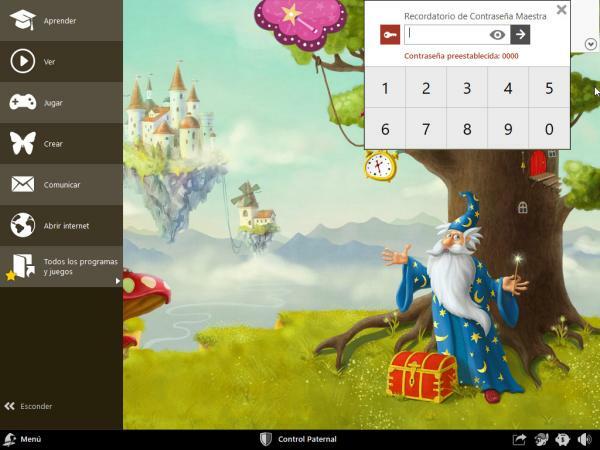Viewport: 600px width, 450px height.
Task: Click the Abrir internet globe icon
Action: [22, 226]
